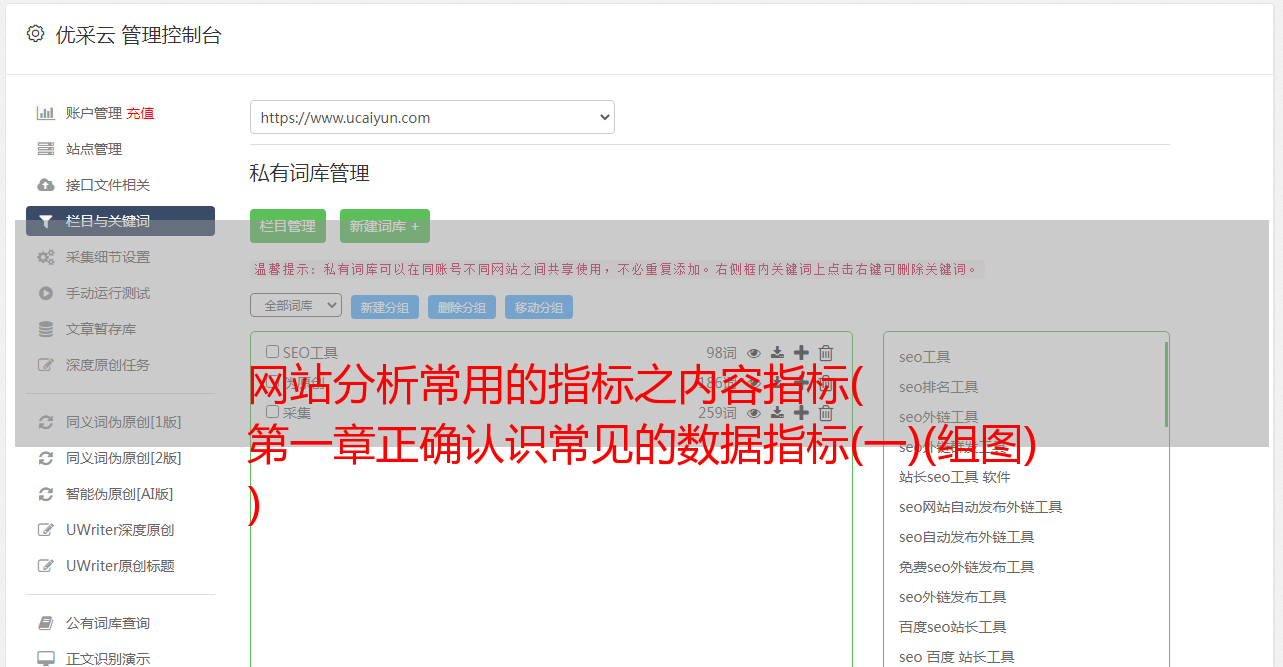Download the SEO工具 word library
This screenshot has height=667, width=1283.
pos(777,353)
